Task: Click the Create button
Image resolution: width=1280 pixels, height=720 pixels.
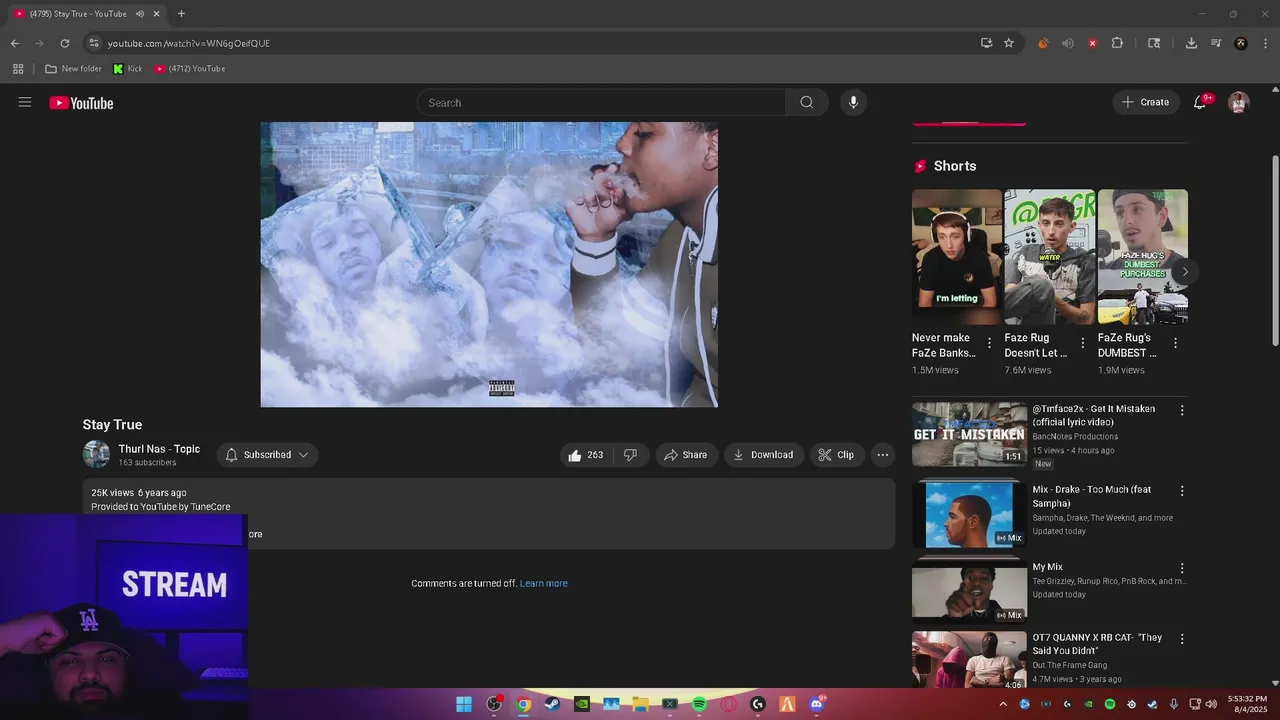Action: coord(1146,102)
